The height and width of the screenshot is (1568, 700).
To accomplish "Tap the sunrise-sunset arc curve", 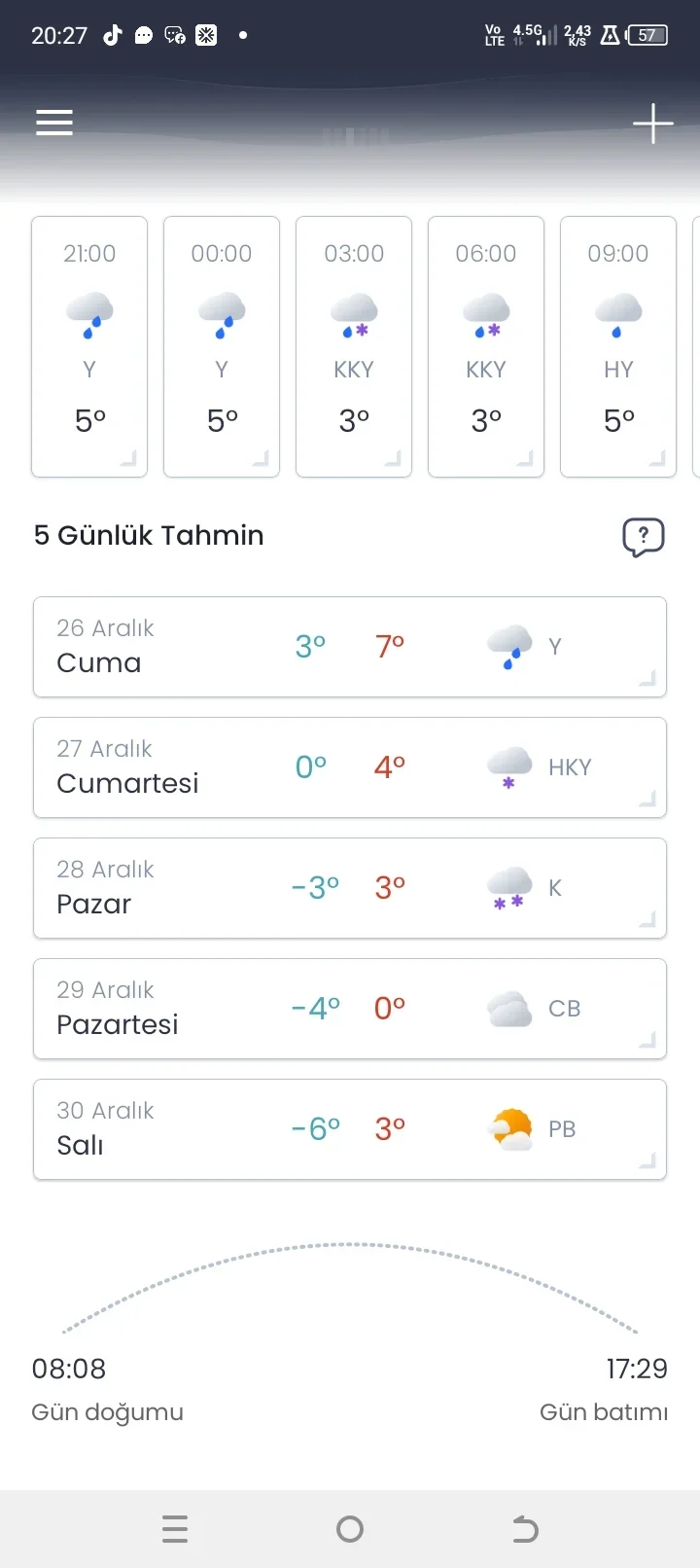I will pyautogui.click(x=350, y=1245).
